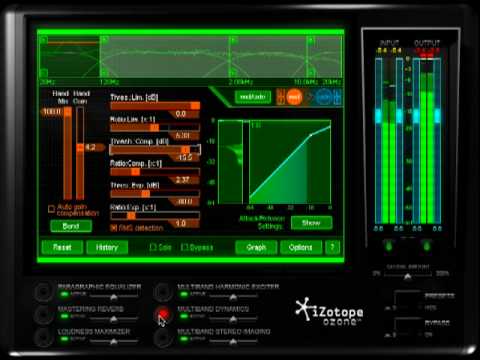The height and width of the screenshot is (360, 480).
Task: Click the Paragraphic Equalizer amount slider
Action: point(114,296)
